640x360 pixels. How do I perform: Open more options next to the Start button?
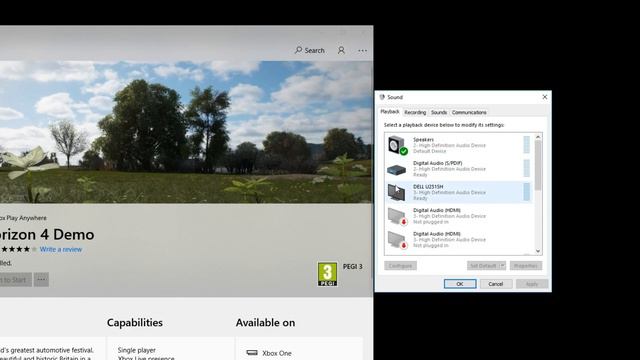coord(41,280)
